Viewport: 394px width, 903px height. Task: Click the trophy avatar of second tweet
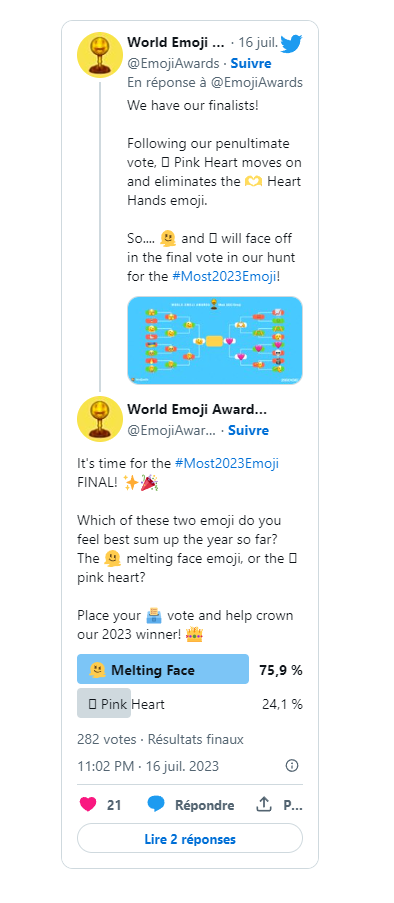(100, 419)
